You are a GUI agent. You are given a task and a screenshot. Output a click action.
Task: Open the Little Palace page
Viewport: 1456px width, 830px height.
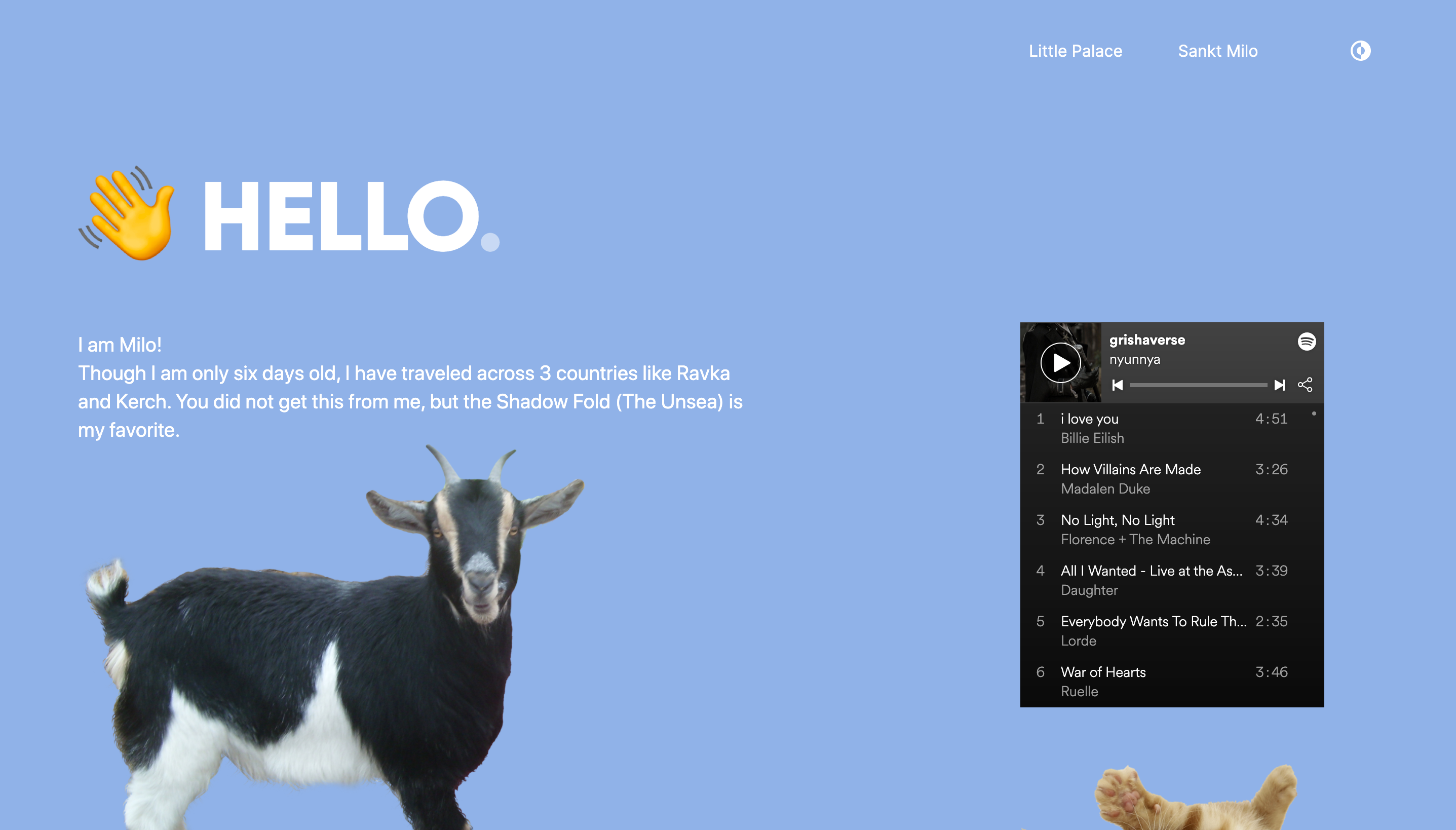click(1076, 51)
